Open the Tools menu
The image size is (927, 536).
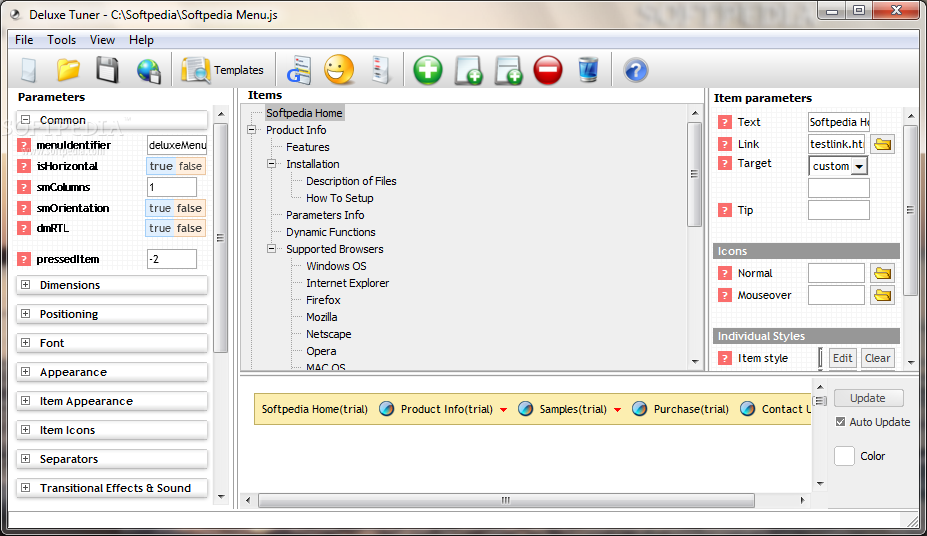point(61,40)
